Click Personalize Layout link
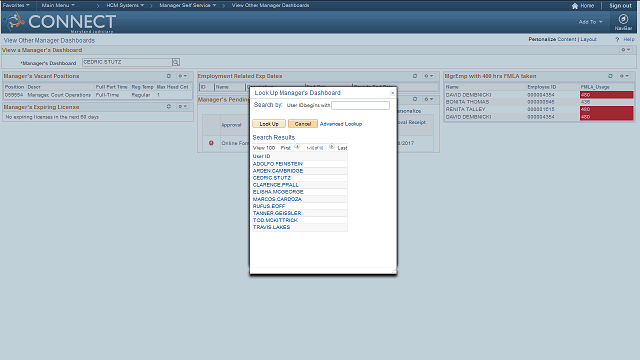640x360 pixels. coord(588,40)
